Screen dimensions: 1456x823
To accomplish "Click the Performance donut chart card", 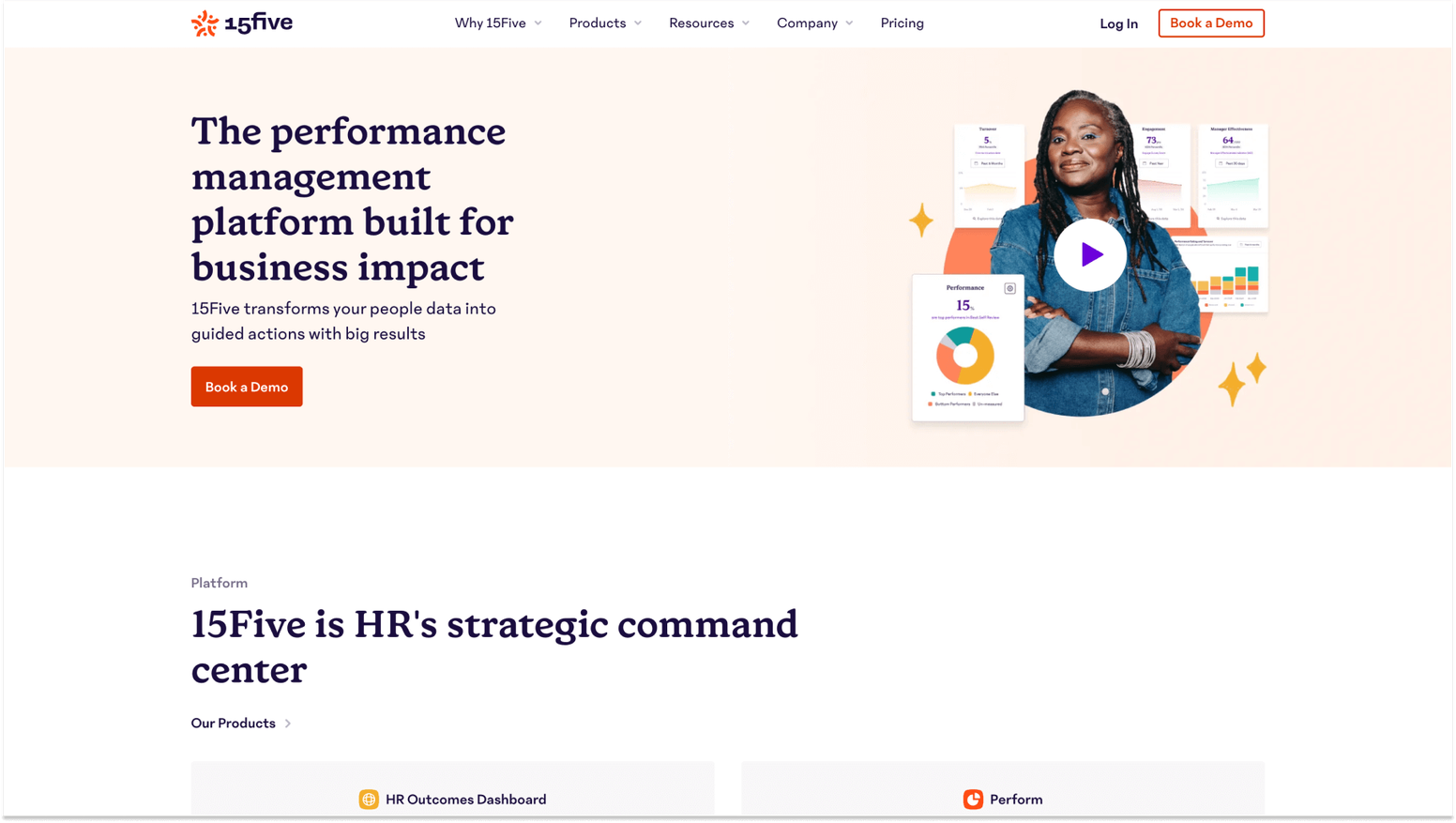I will 967,347.
